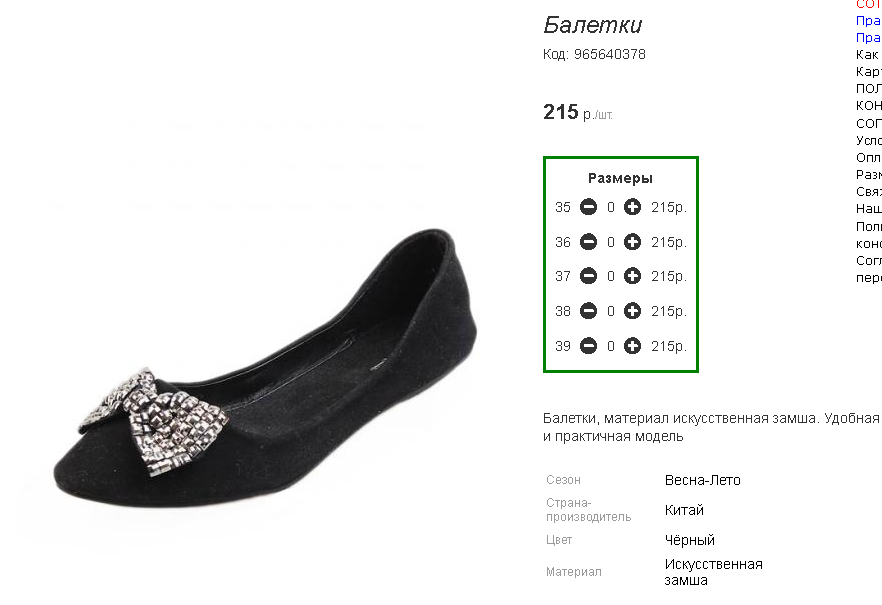Open the second blue link in right sidebar
882x605 pixels.
coord(868,37)
